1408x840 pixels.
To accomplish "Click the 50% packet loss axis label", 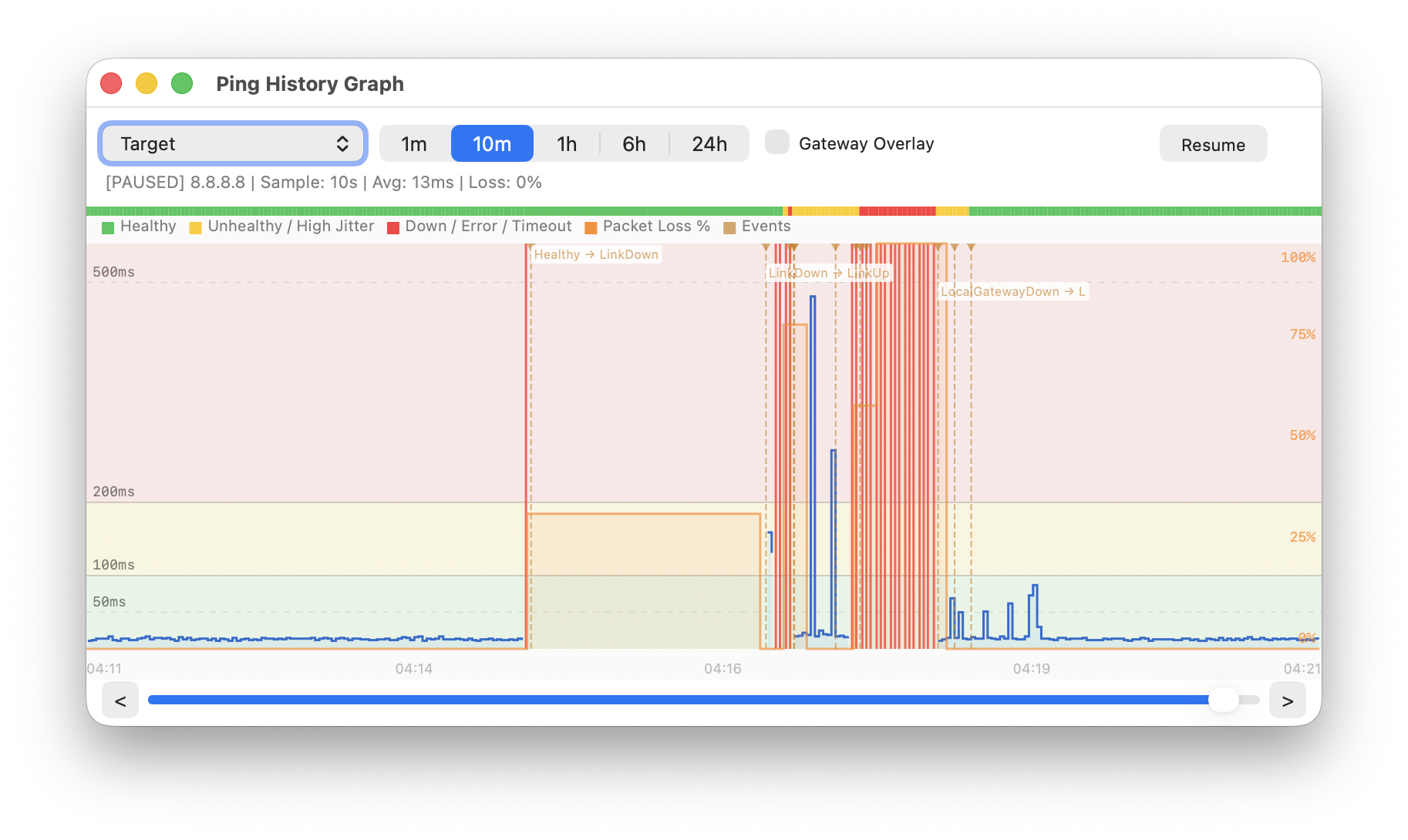I will coord(1302,435).
